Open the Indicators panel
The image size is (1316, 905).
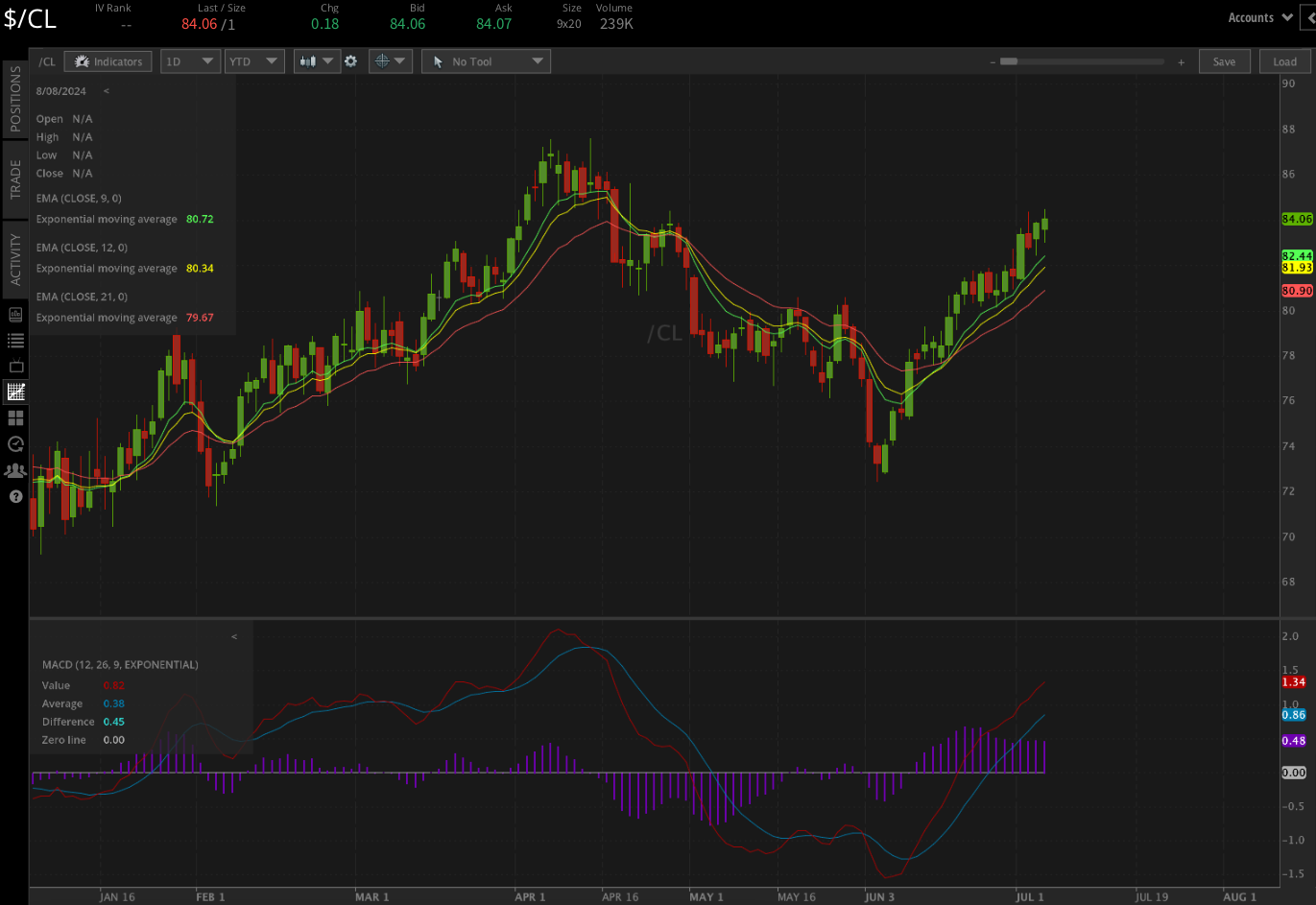[108, 60]
